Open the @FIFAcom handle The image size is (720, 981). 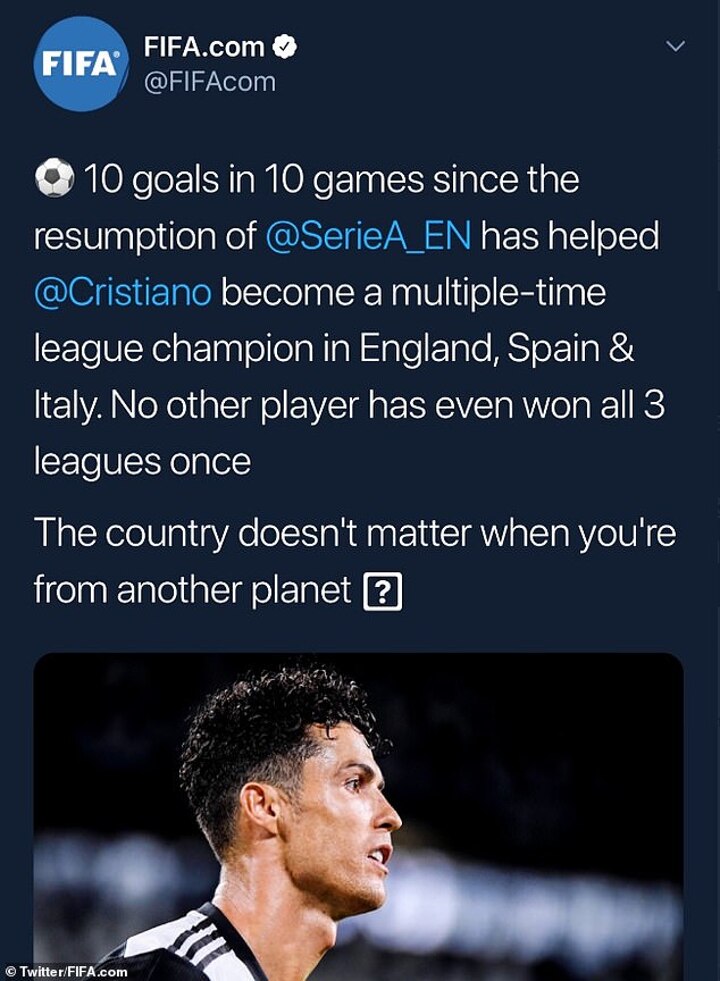(x=209, y=82)
